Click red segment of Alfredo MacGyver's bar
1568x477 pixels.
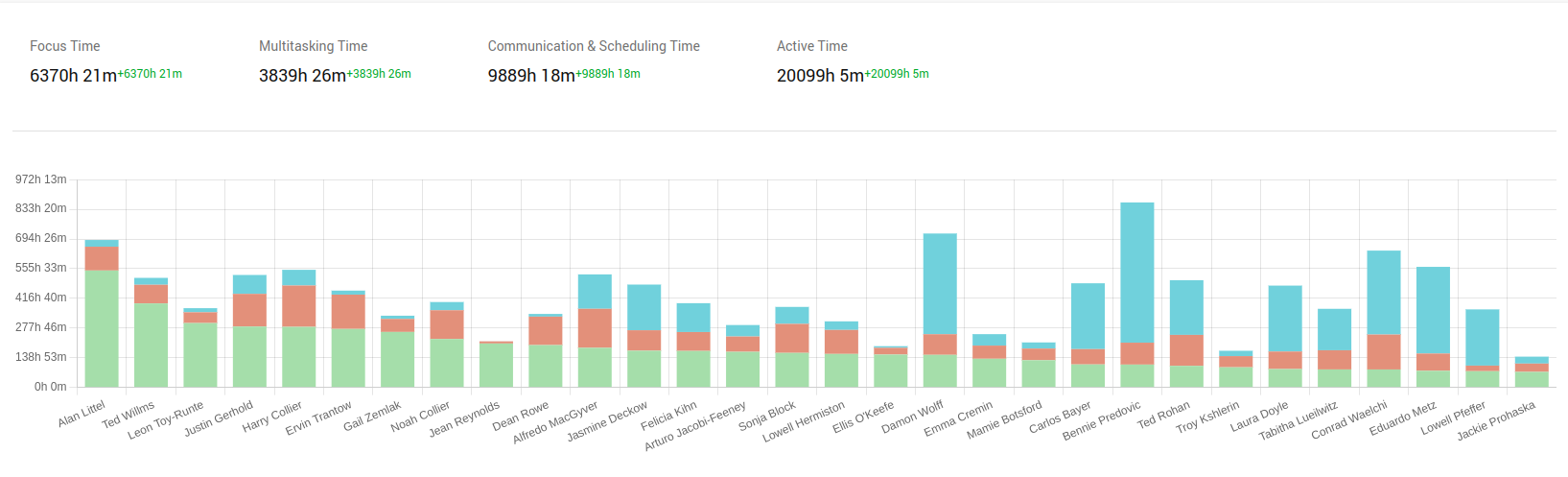[595, 328]
